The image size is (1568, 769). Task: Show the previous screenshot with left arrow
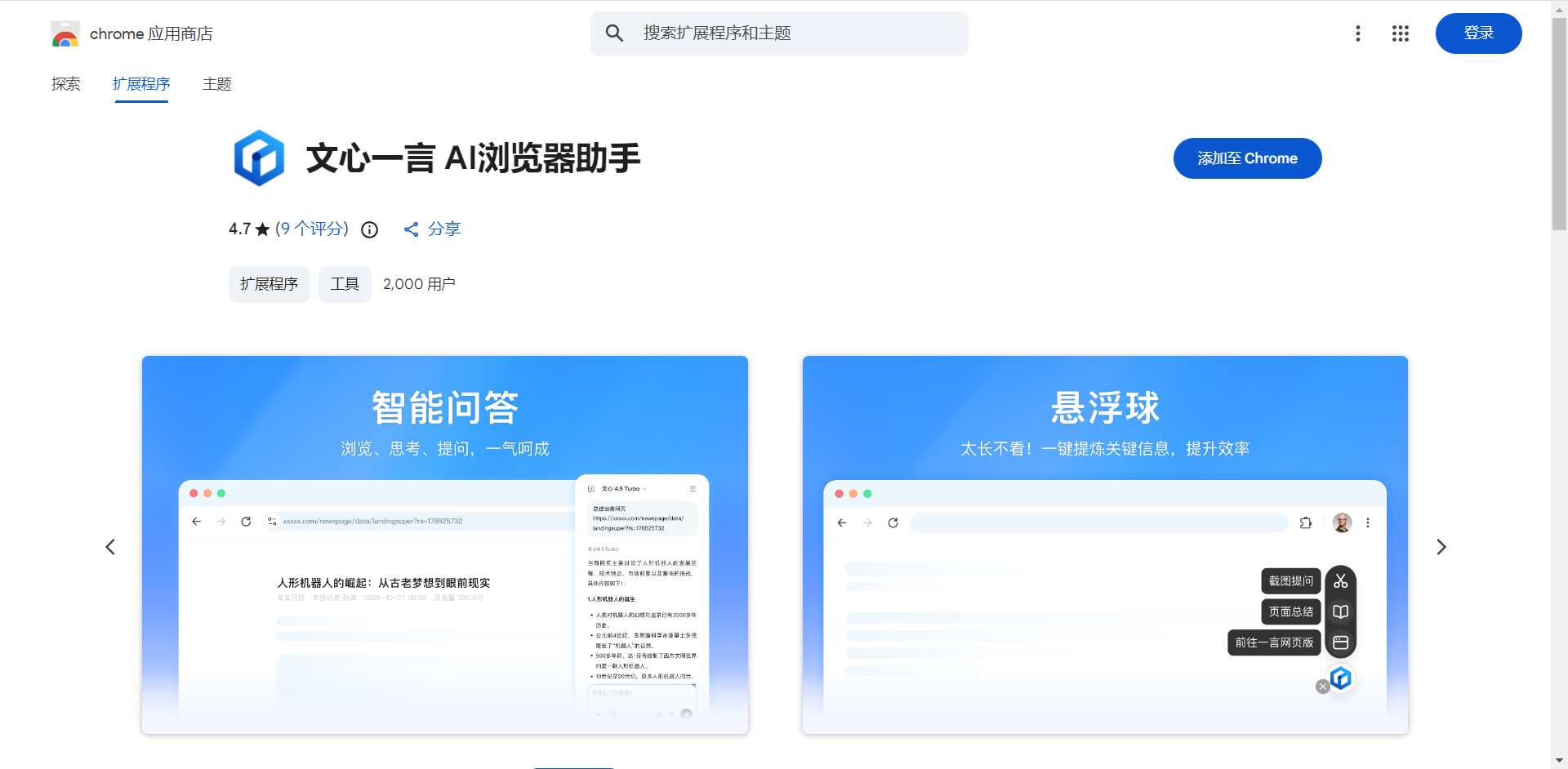pos(110,547)
